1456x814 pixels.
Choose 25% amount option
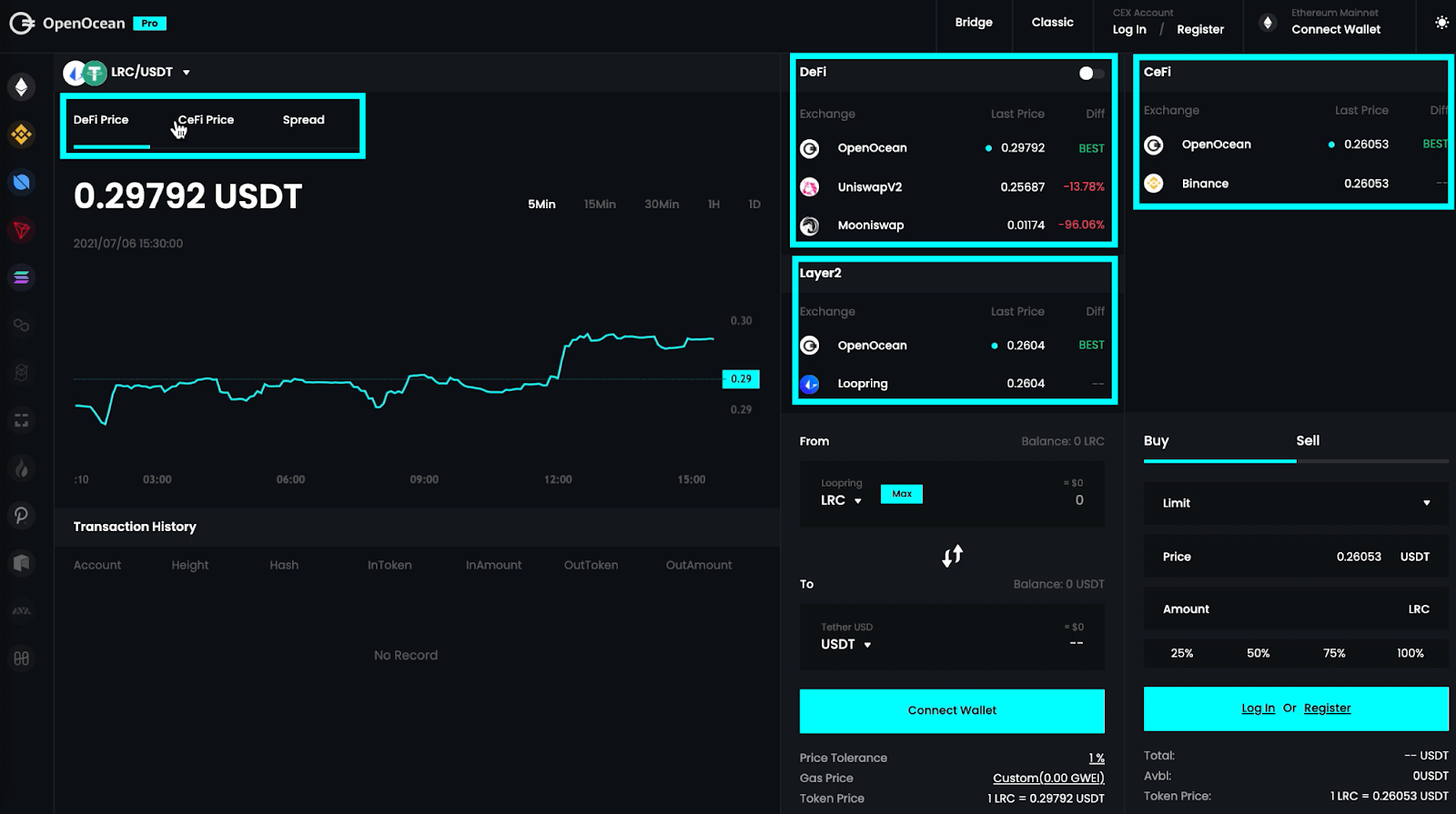pos(1182,653)
